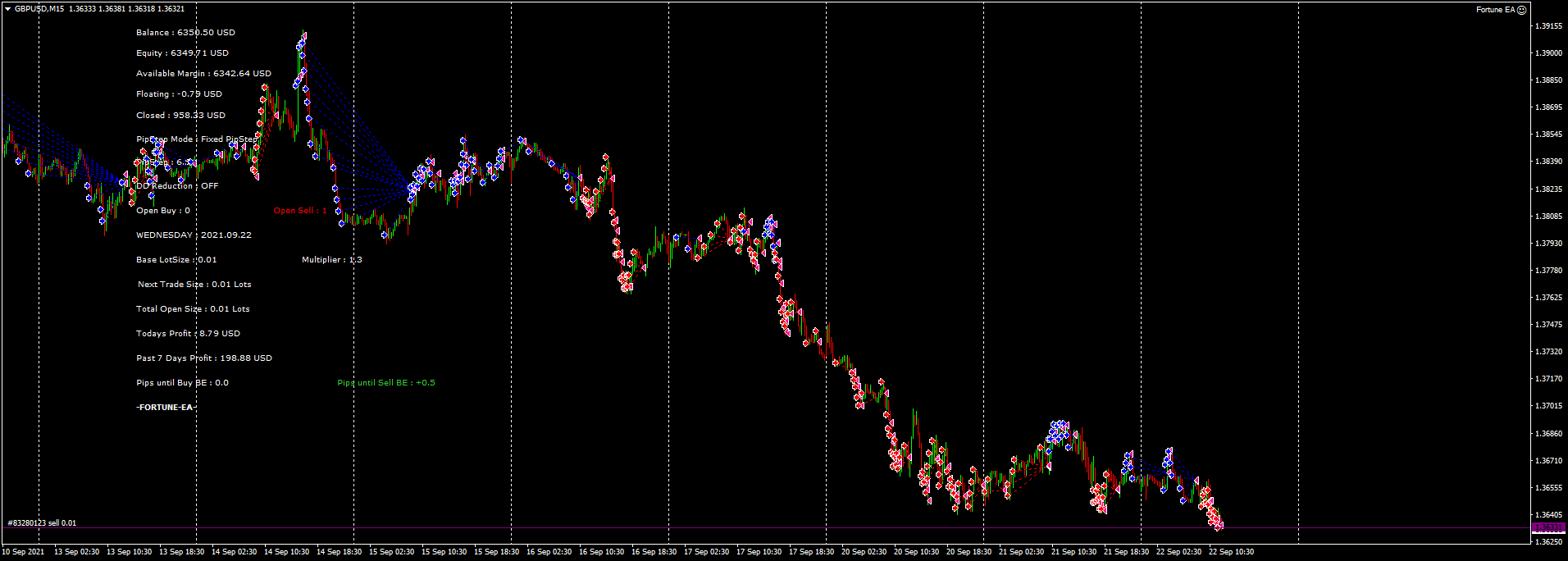Click the 16 Sep 02:30 time axis label
The height and width of the screenshot is (561, 1568).
(549, 552)
